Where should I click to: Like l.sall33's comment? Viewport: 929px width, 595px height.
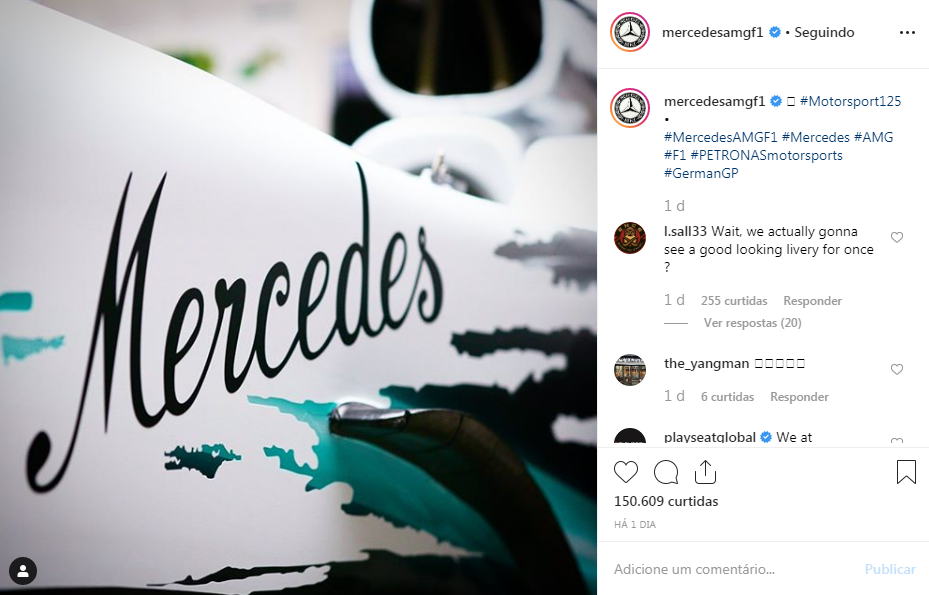(897, 237)
